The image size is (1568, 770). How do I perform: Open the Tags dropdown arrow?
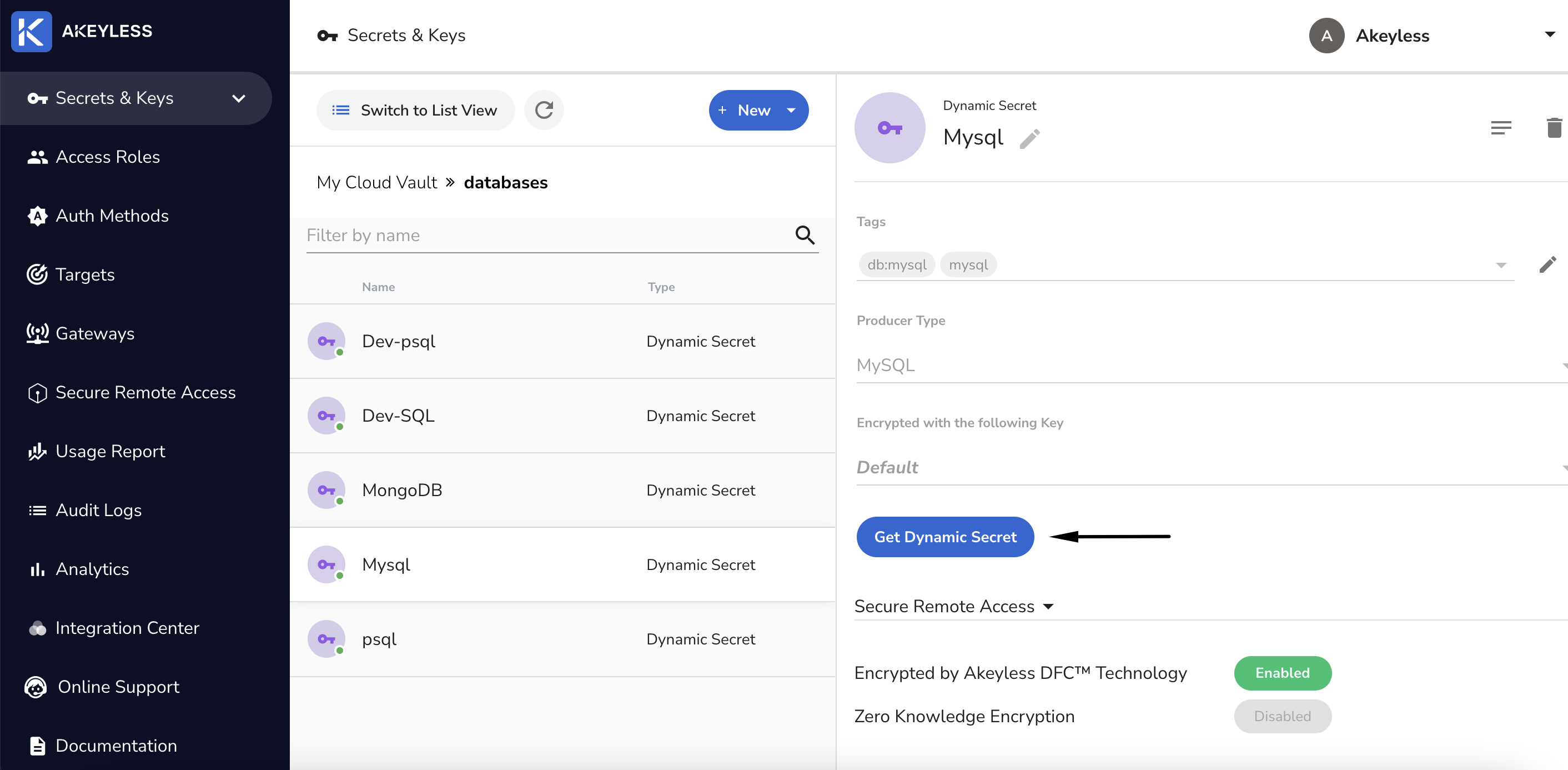pyautogui.click(x=1500, y=266)
